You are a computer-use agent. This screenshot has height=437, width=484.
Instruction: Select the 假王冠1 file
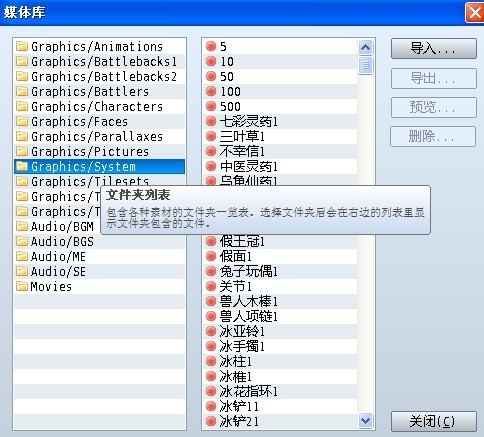click(x=280, y=241)
